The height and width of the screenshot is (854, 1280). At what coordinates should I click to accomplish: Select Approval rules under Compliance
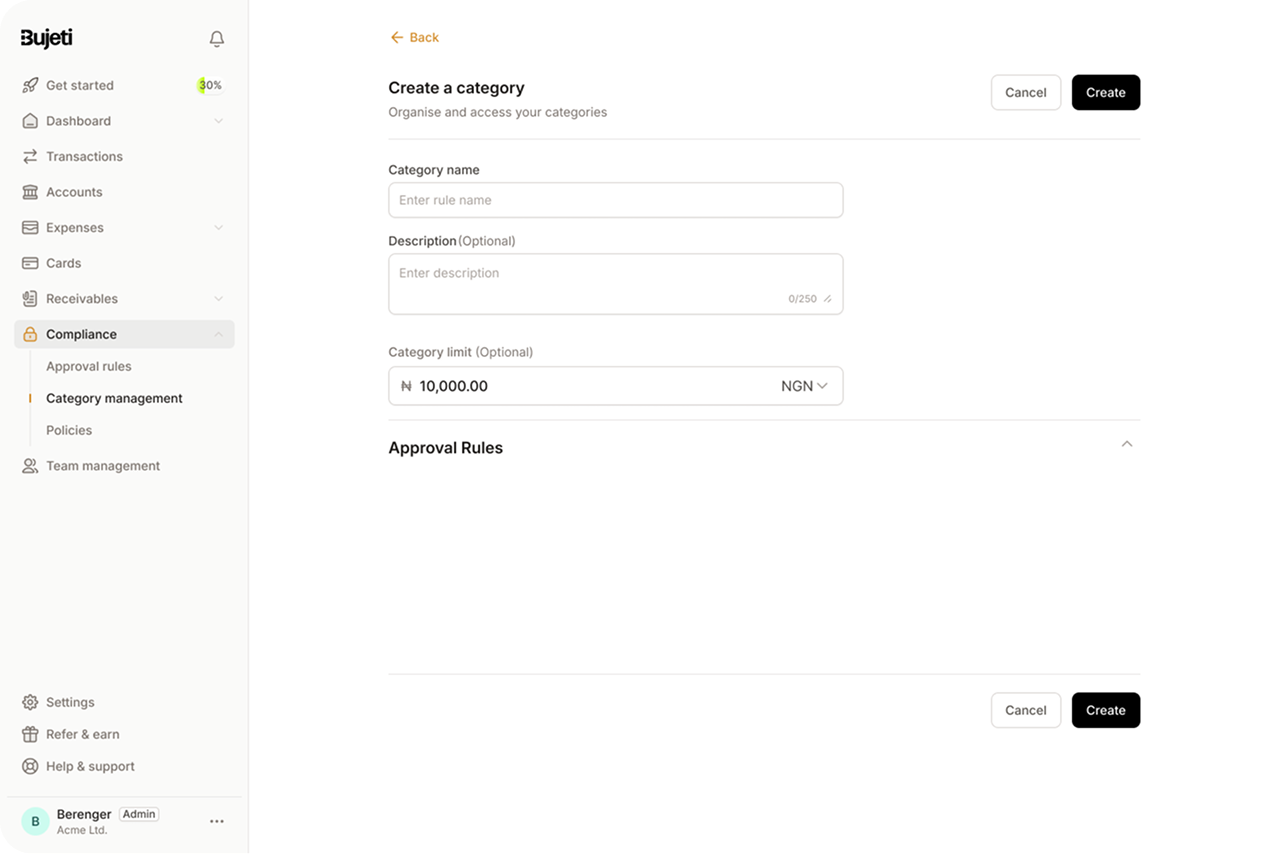tap(88, 366)
